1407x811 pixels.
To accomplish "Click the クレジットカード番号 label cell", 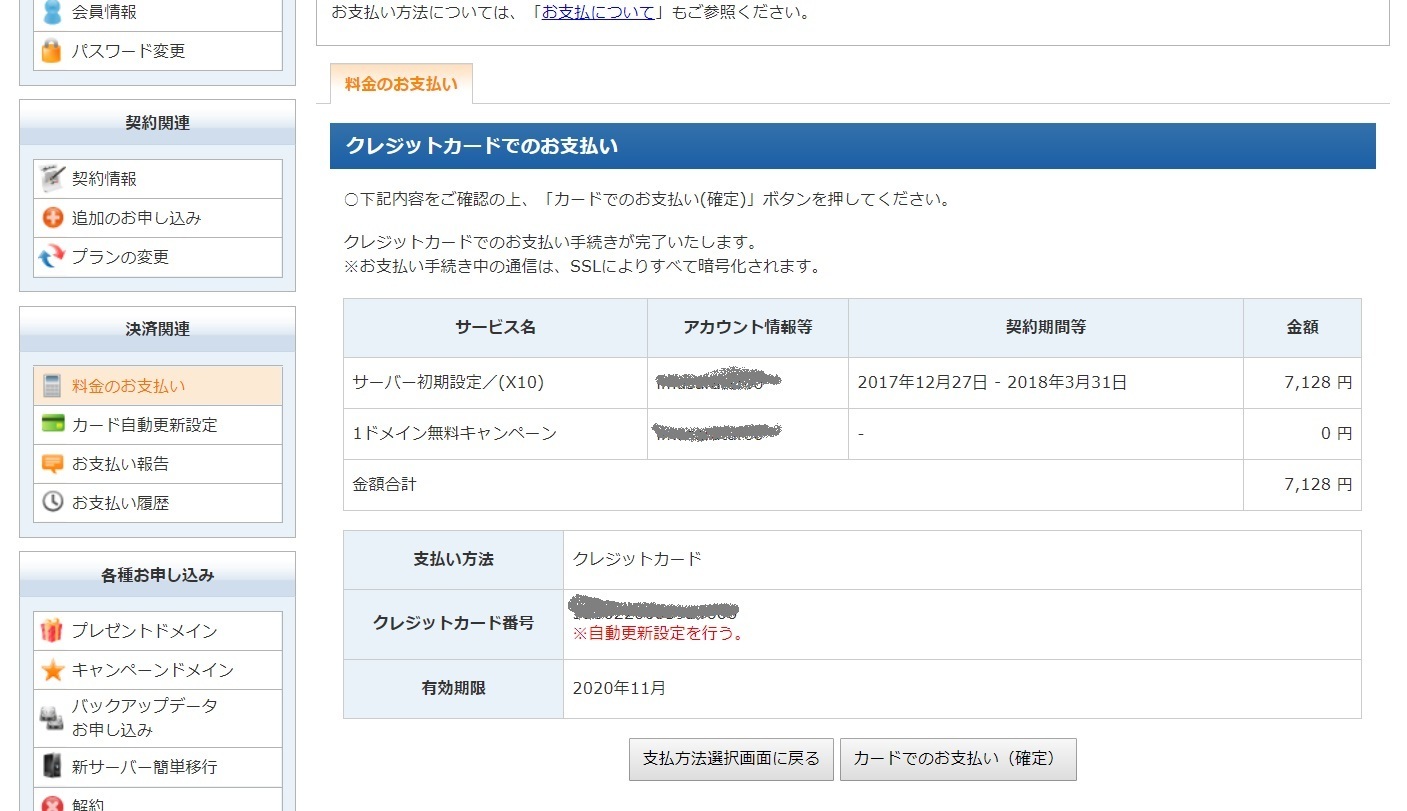I will coord(453,624).
